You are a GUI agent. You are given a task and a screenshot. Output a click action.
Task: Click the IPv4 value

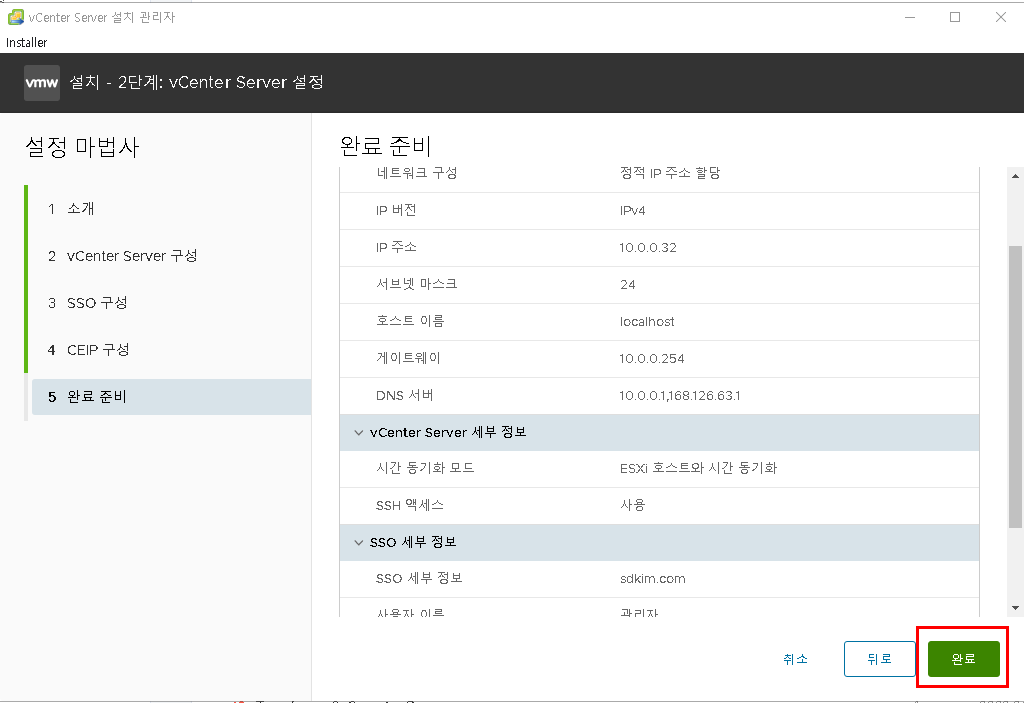point(632,210)
